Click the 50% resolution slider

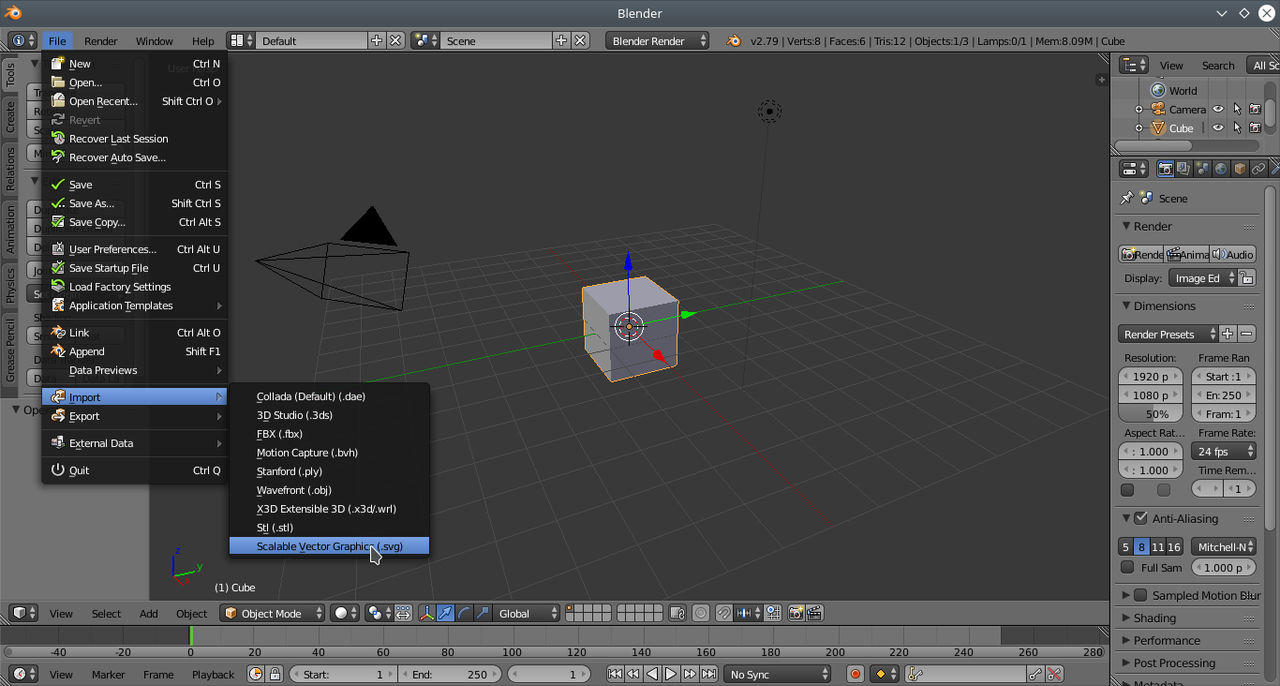1150,414
